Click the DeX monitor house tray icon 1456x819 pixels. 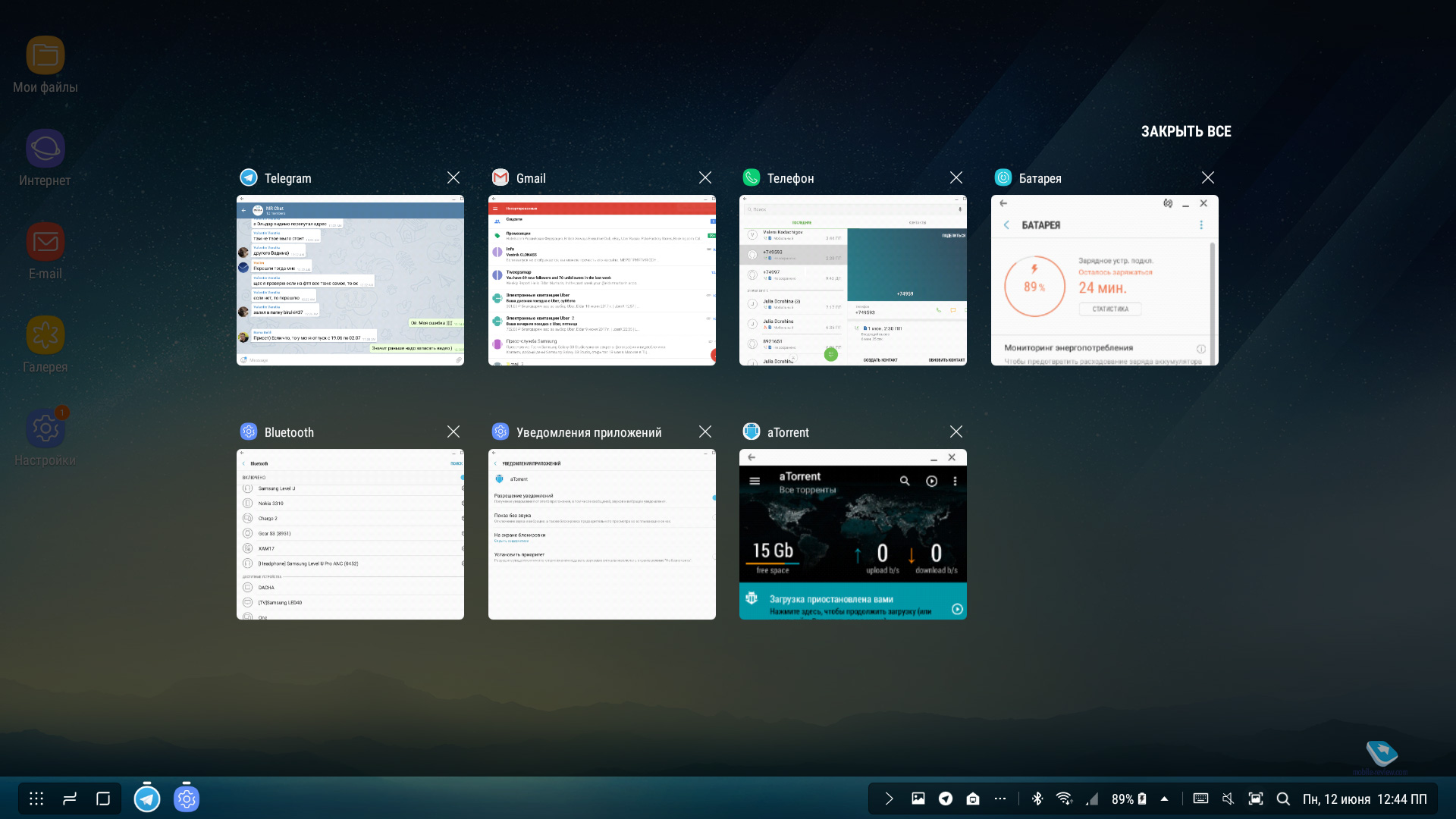pyautogui.click(x=973, y=799)
